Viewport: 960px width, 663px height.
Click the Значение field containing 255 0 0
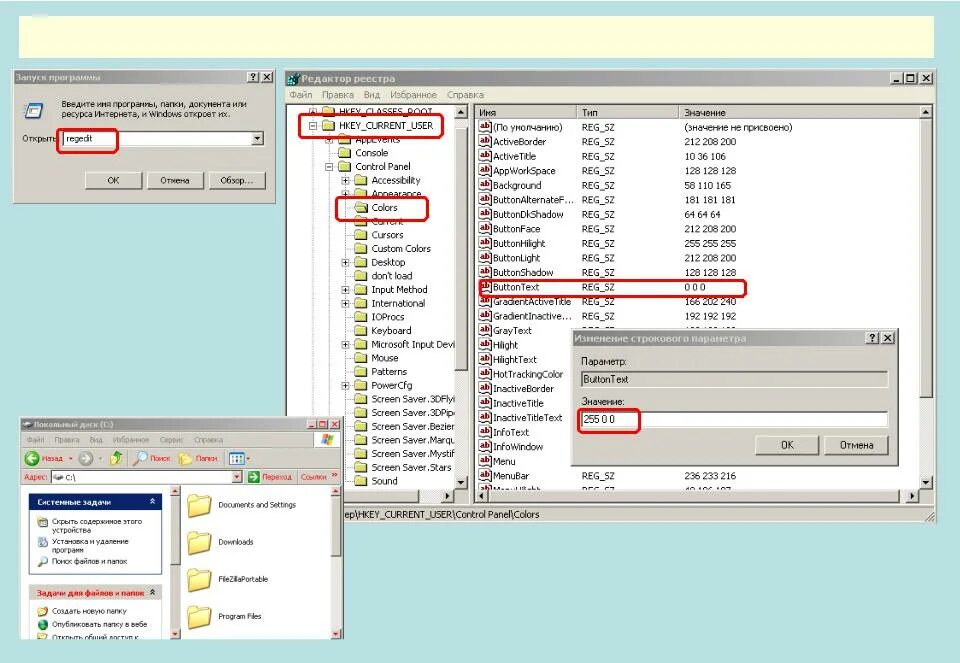coord(733,419)
